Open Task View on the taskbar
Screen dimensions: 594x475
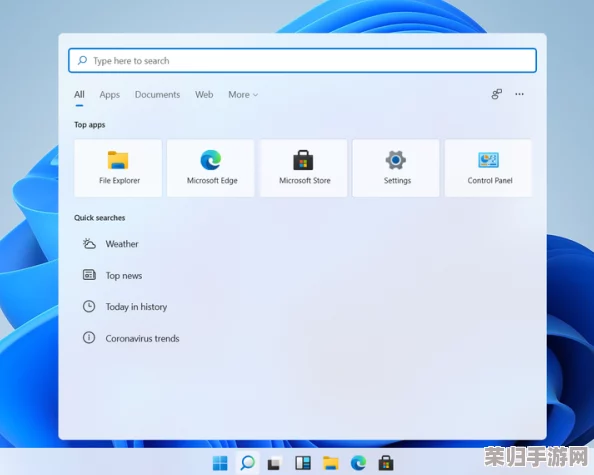click(275, 463)
